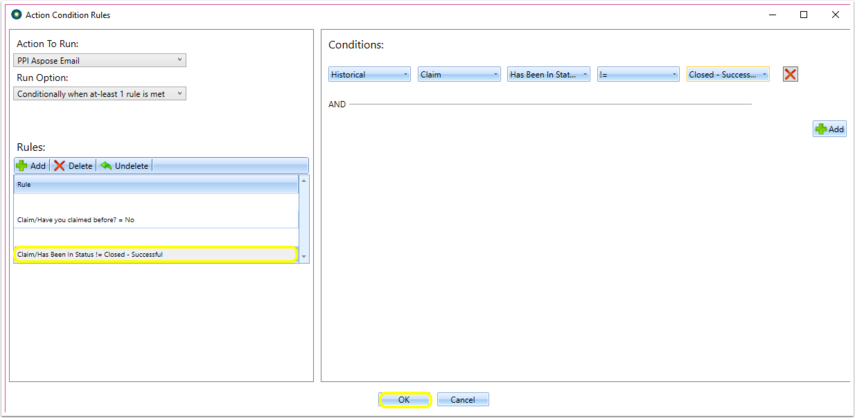855x418 pixels.
Task: Open the Has Been In Status dropdown
Action: tap(549, 75)
